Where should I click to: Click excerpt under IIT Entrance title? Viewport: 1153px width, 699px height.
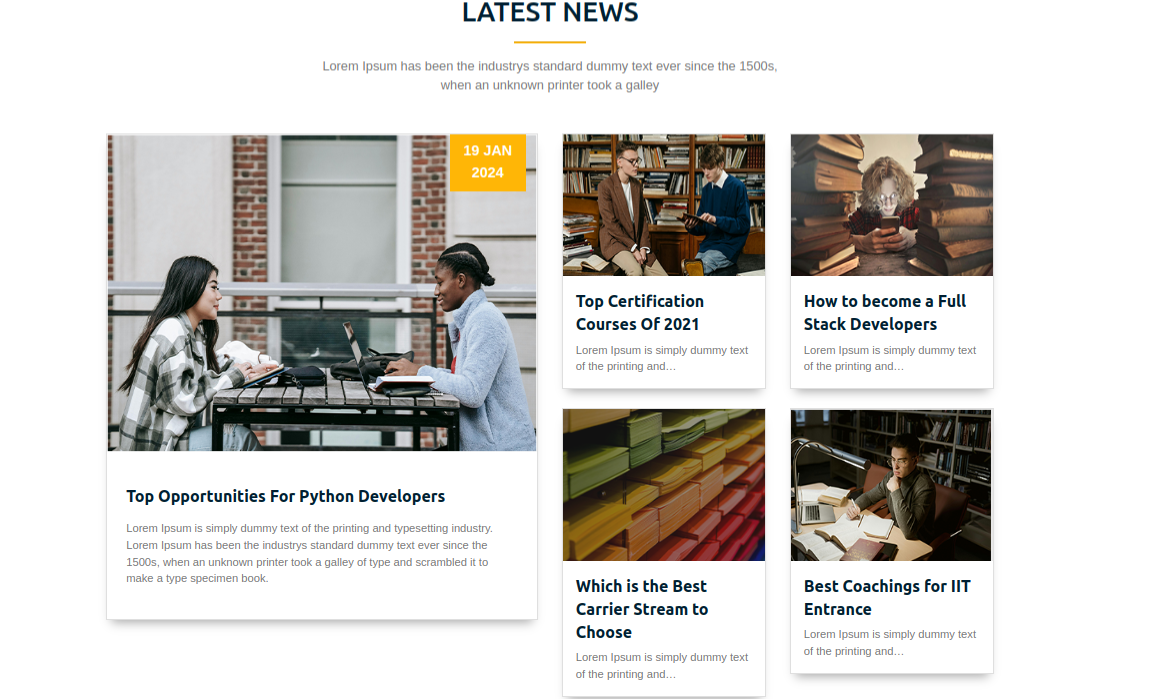click(x=890, y=642)
